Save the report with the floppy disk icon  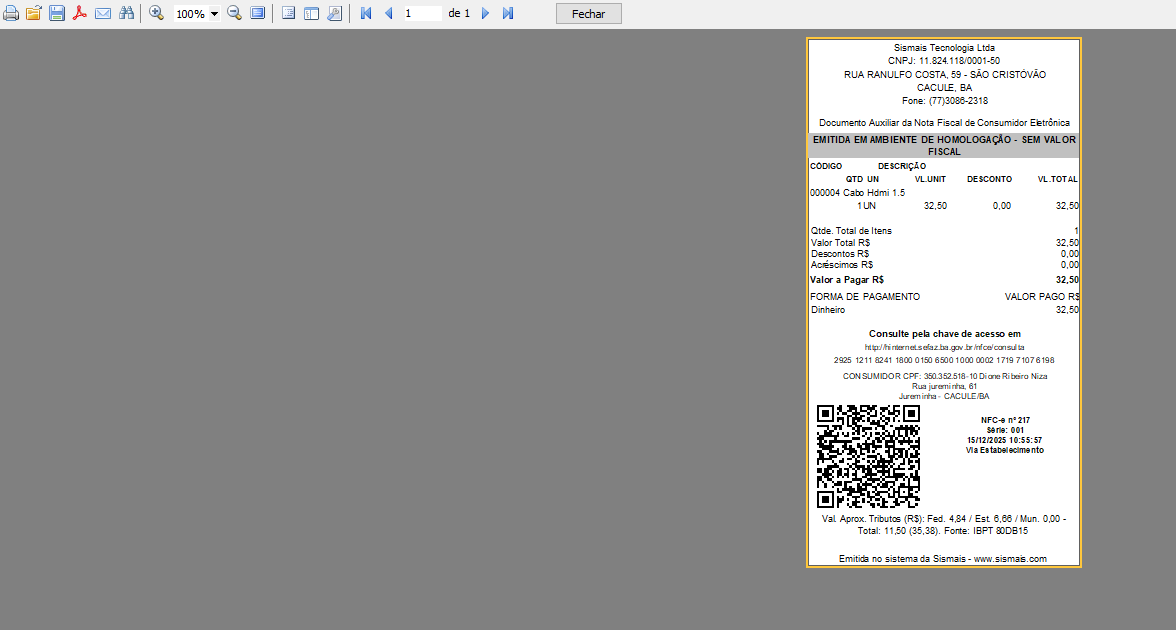coord(57,14)
